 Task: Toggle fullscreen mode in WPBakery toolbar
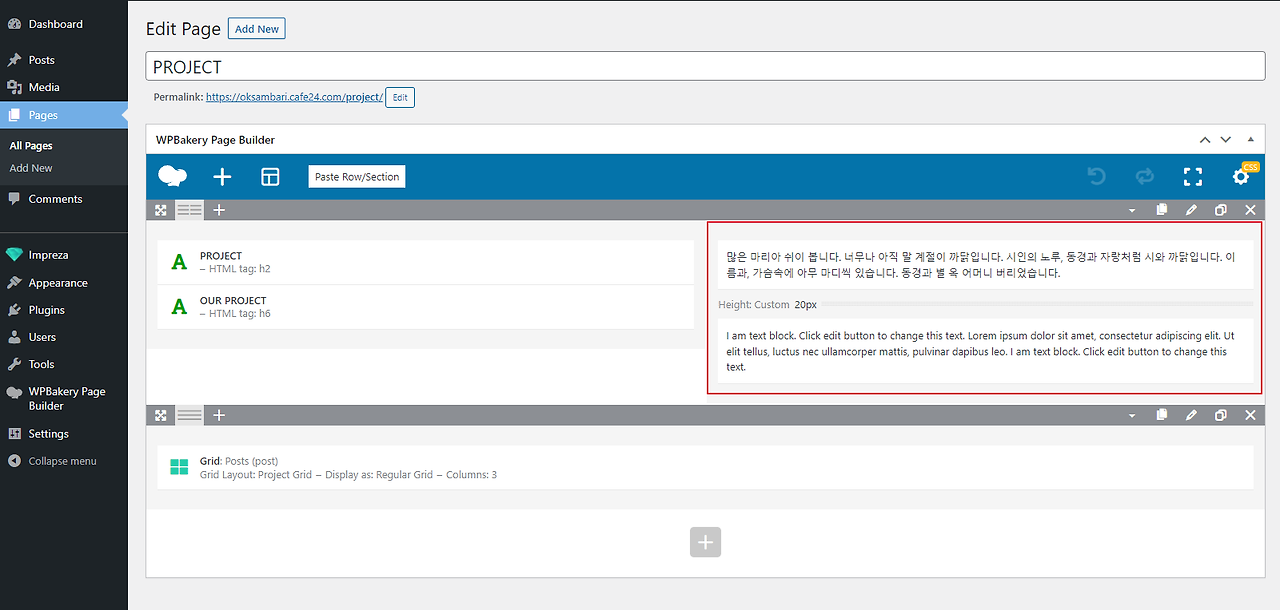[1193, 177]
